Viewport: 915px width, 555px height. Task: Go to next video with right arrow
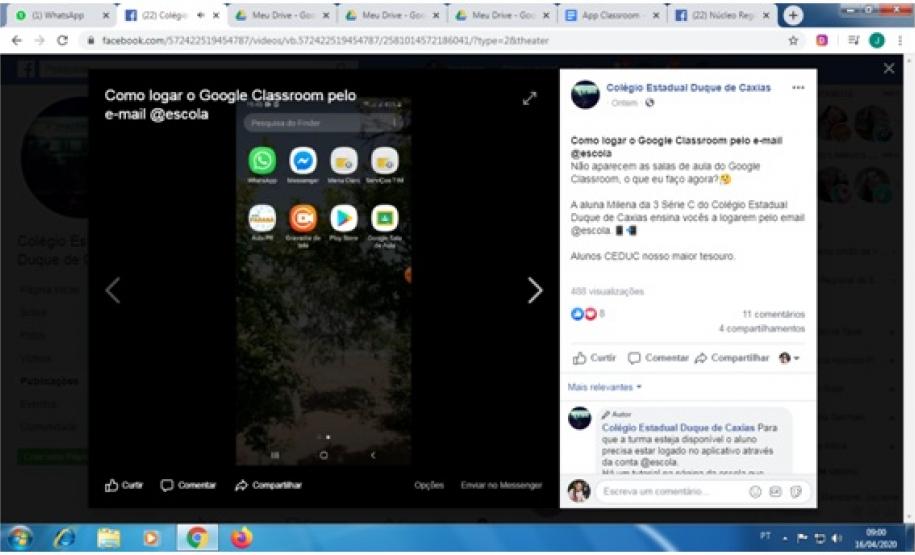click(535, 290)
